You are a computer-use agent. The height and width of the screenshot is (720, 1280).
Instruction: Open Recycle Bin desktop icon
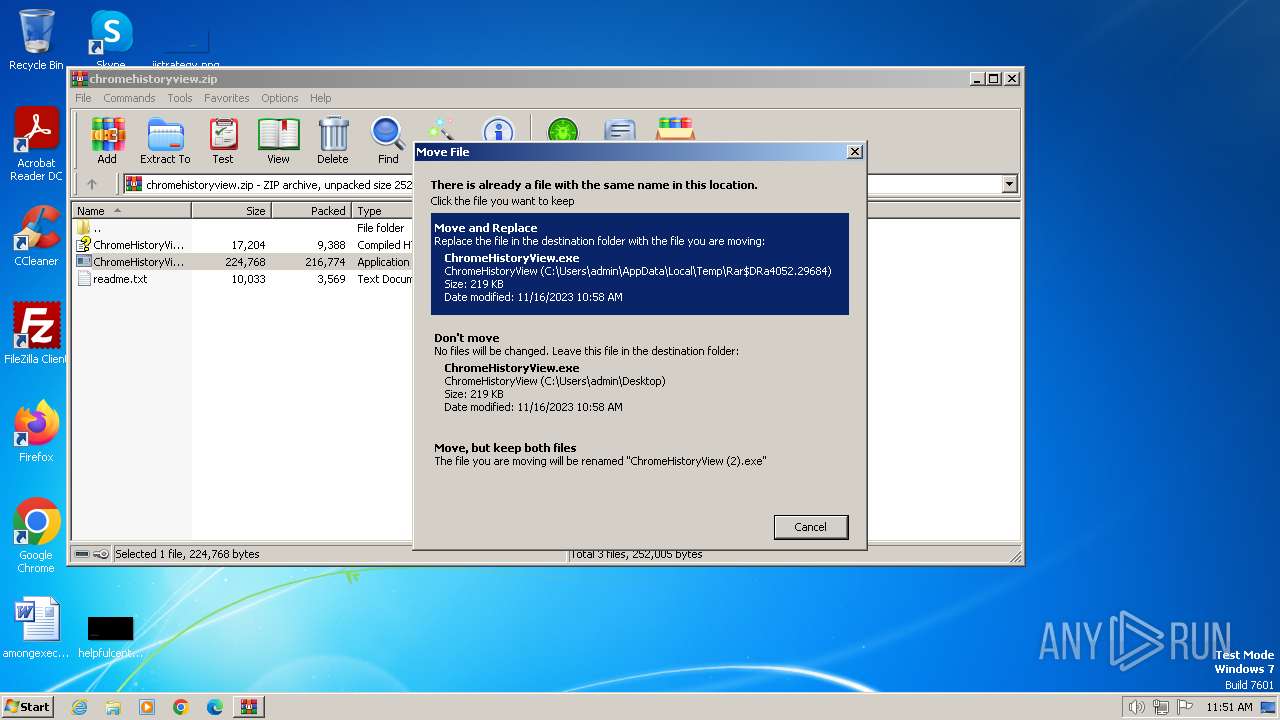click(x=36, y=40)
